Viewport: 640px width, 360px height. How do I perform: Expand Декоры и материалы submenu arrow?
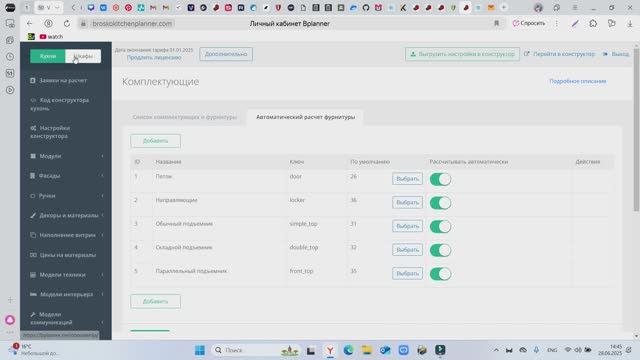point(102,215)
